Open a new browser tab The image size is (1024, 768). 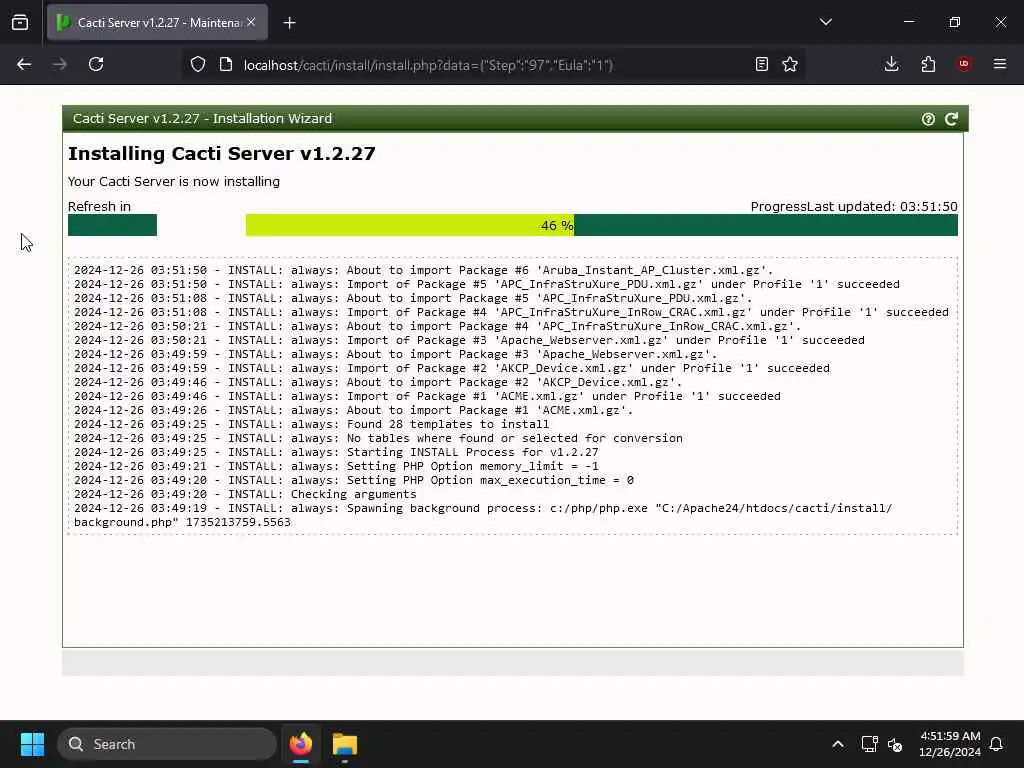click(x=289, y=23)
